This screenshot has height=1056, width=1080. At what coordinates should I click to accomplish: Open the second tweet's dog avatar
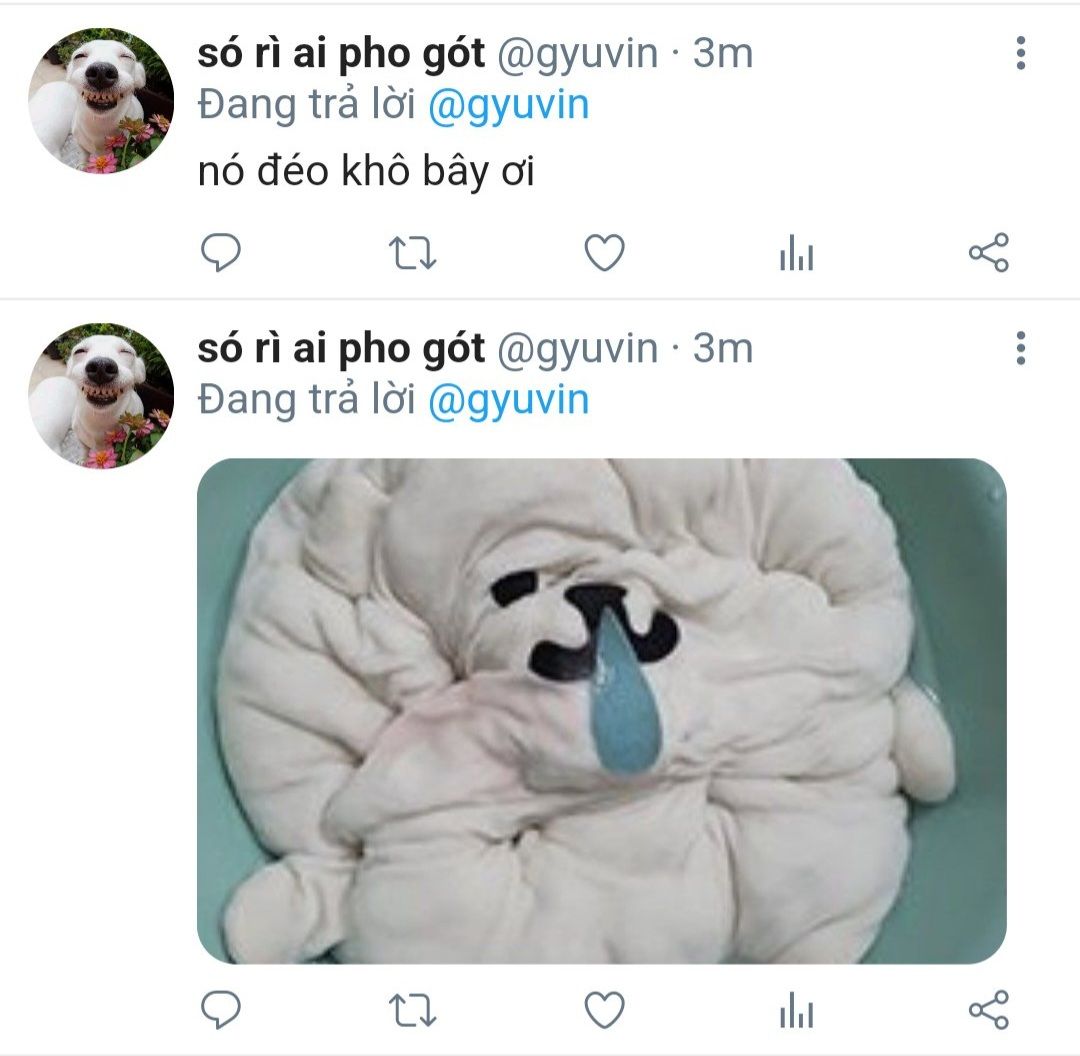(101, 395)
